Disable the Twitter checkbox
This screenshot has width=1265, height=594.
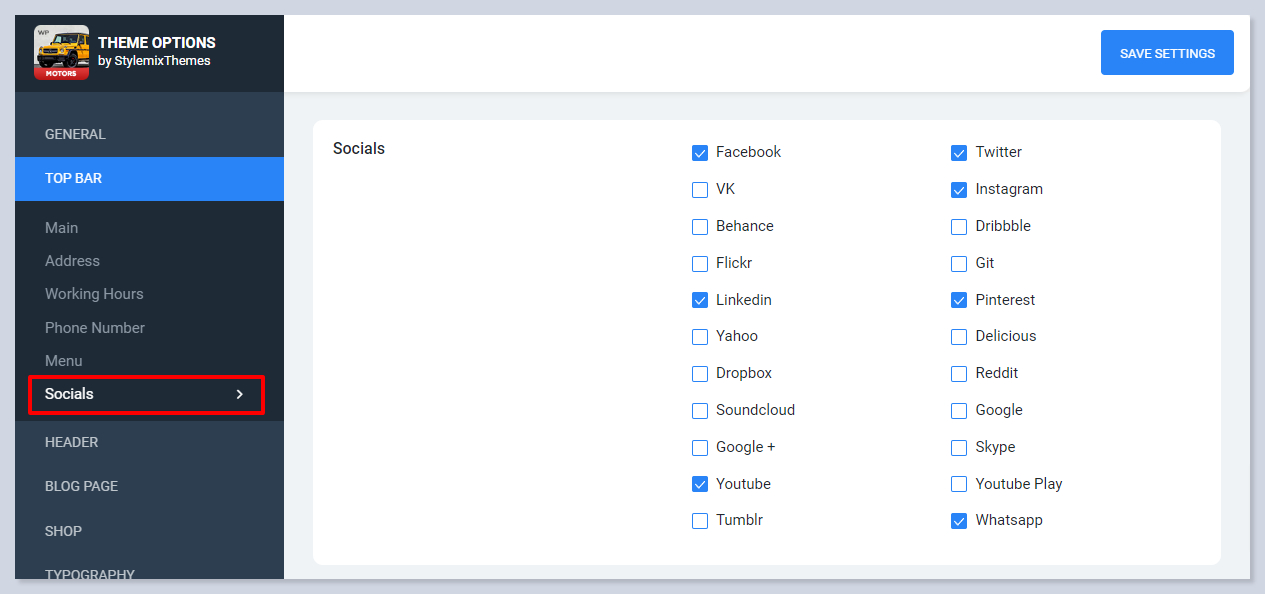[959, 153]
